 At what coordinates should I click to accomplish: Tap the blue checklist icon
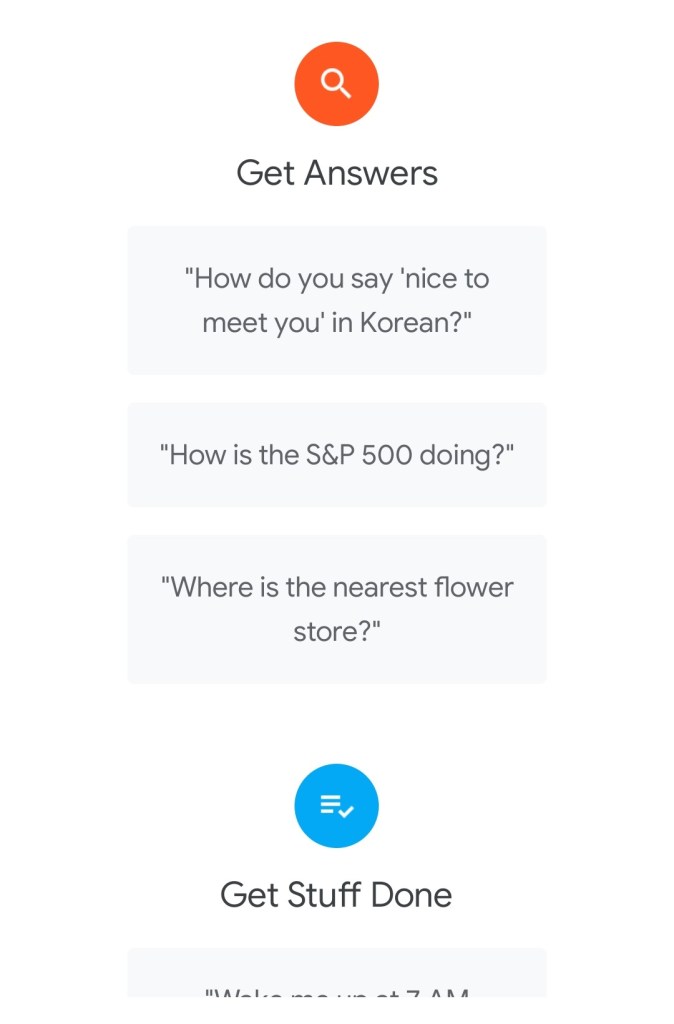tap(336, 805)
